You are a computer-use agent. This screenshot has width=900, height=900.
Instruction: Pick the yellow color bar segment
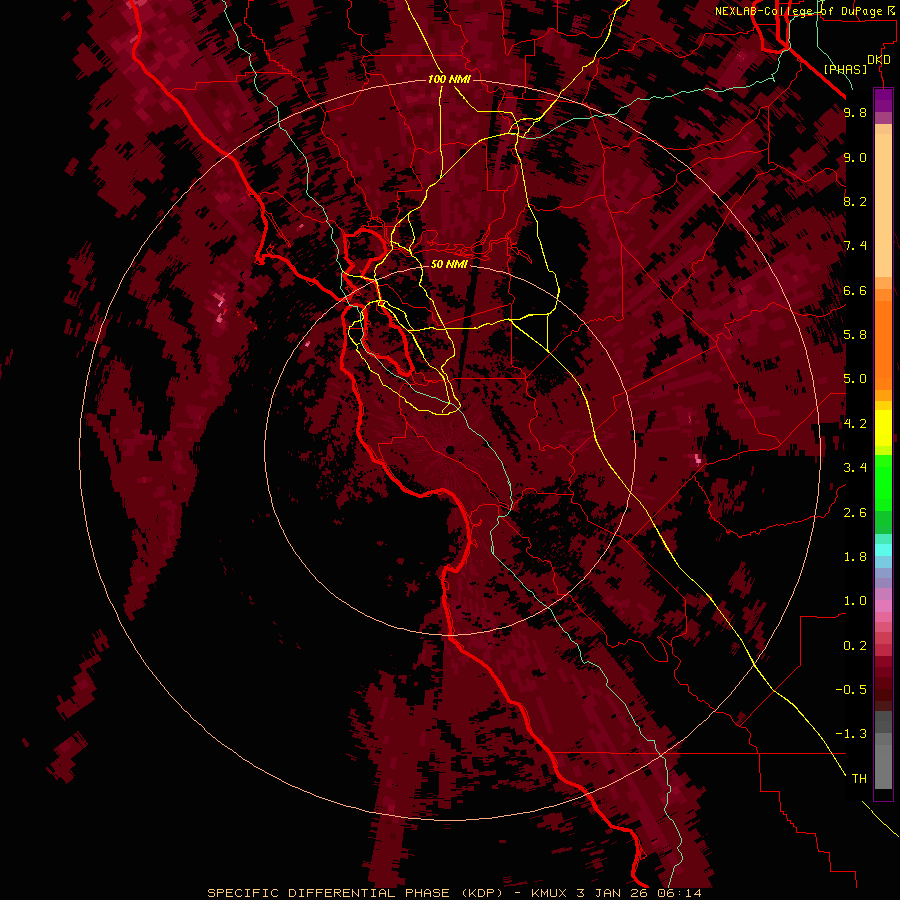coord(883,428)
